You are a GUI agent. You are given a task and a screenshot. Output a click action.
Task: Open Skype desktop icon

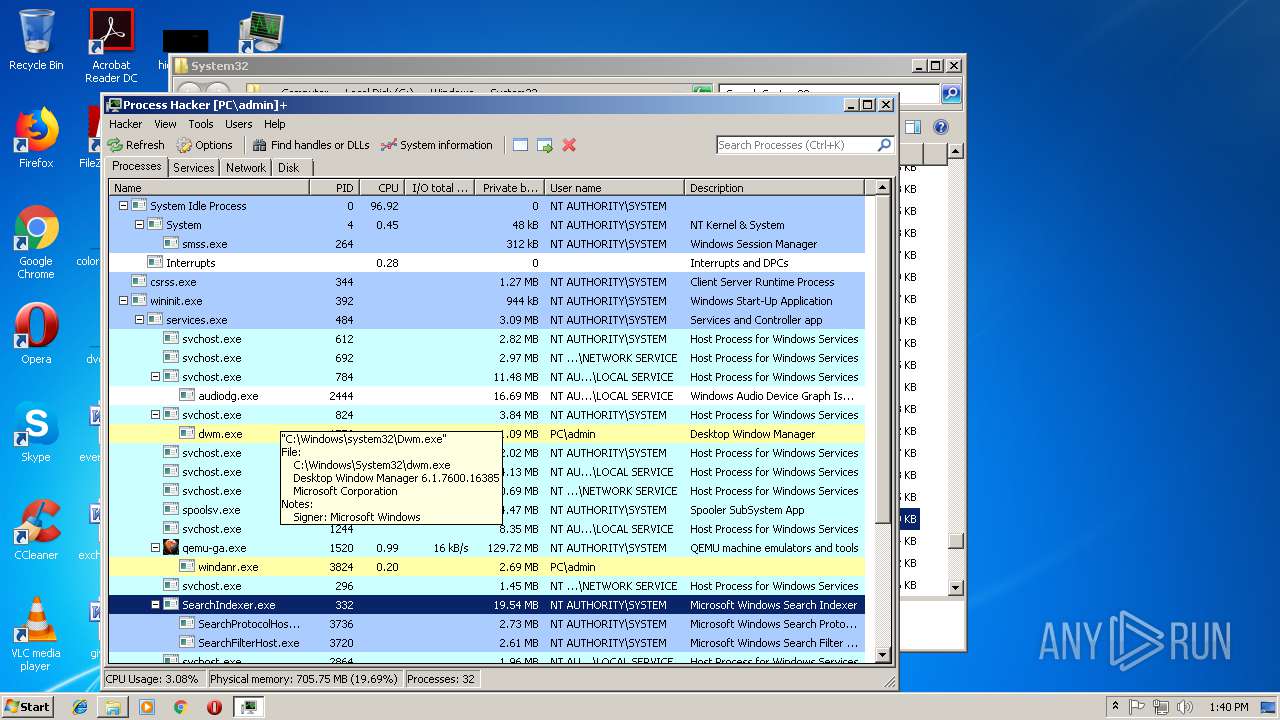point(36,432)
